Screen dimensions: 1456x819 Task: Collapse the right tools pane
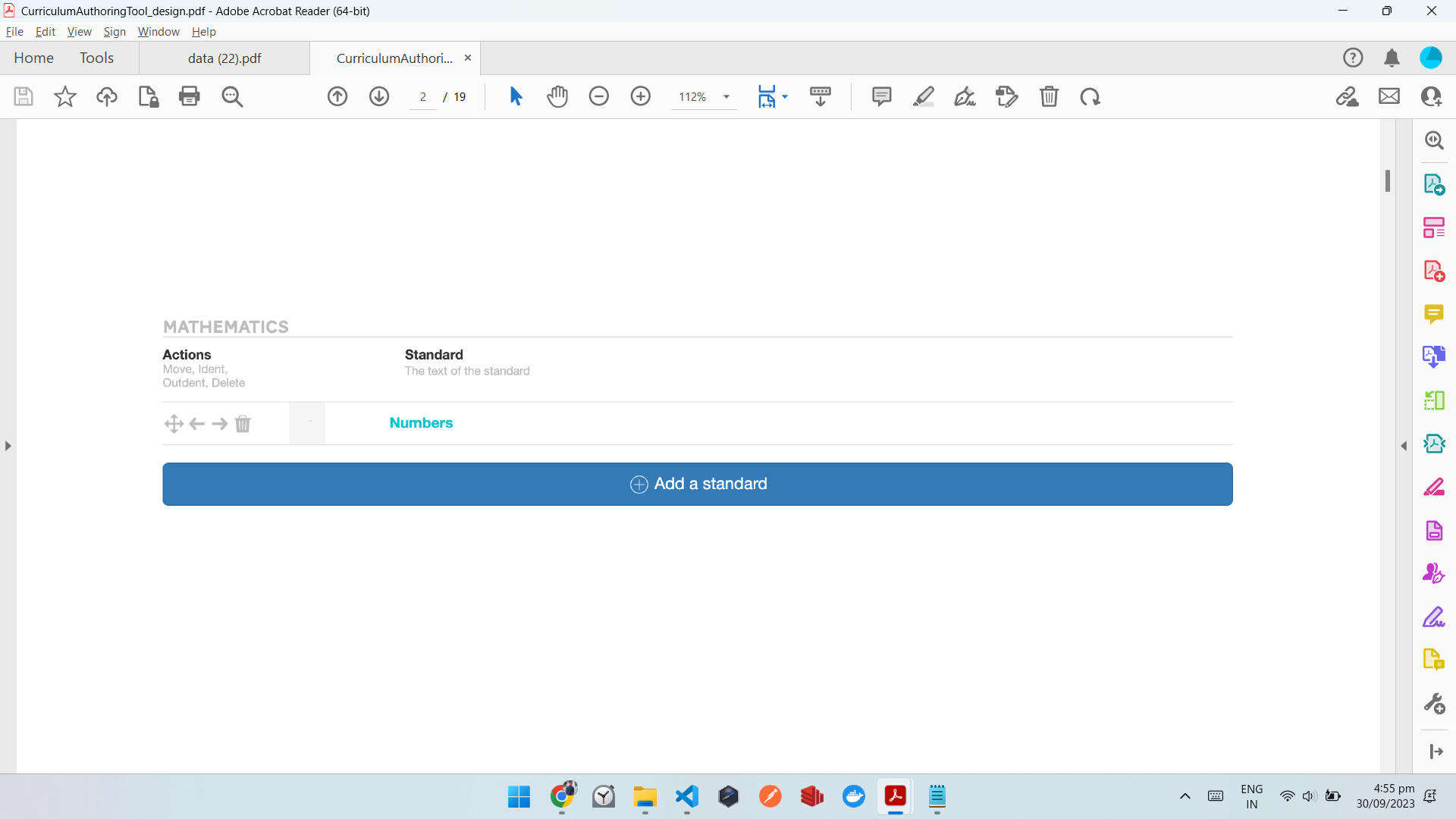pos(1404,446)
